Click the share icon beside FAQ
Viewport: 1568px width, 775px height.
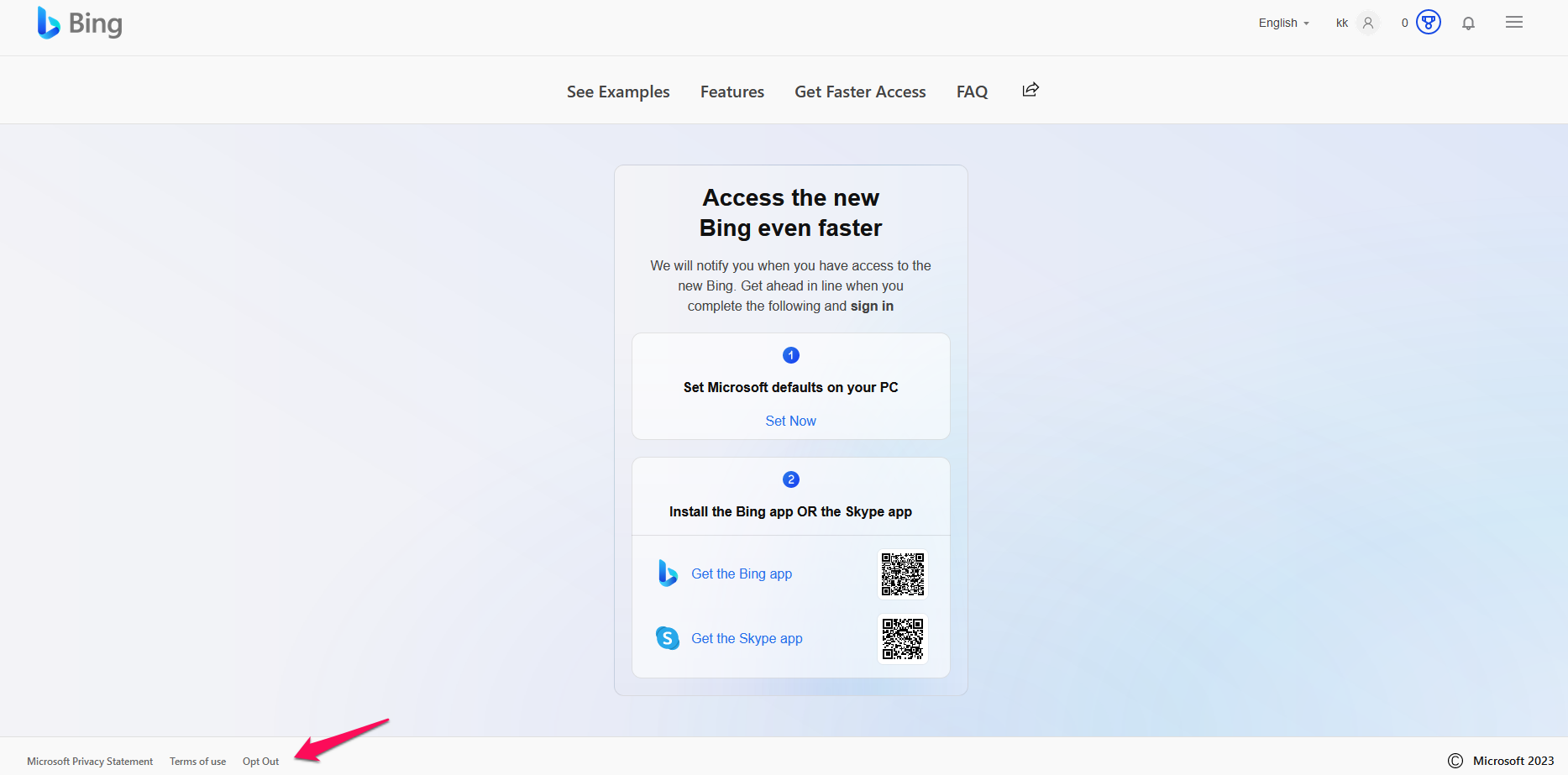pyautogui.click(x=1030, y=90)
